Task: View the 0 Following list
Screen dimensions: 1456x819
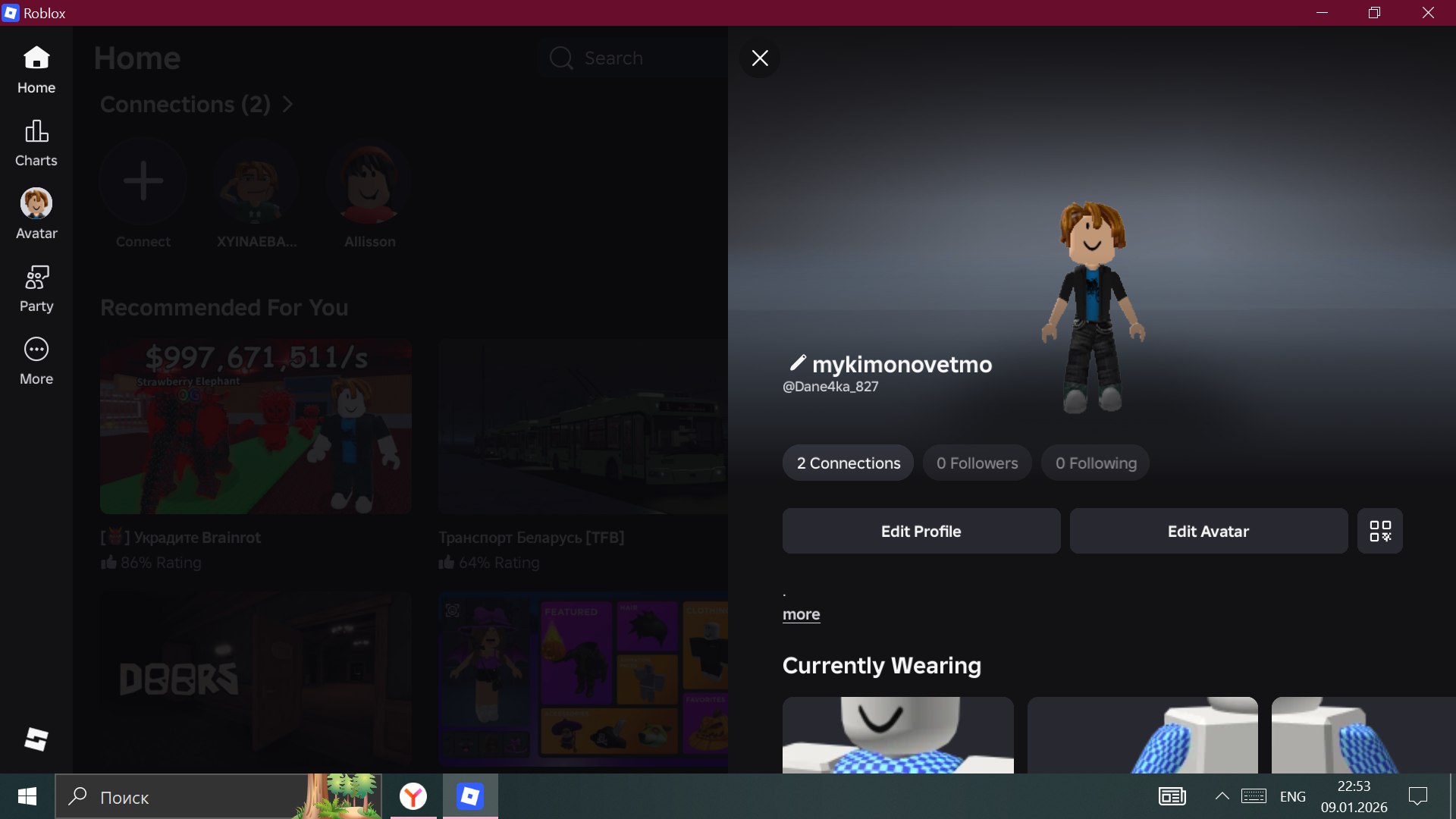Action: pyautogui.click(x=1095, y=463)
